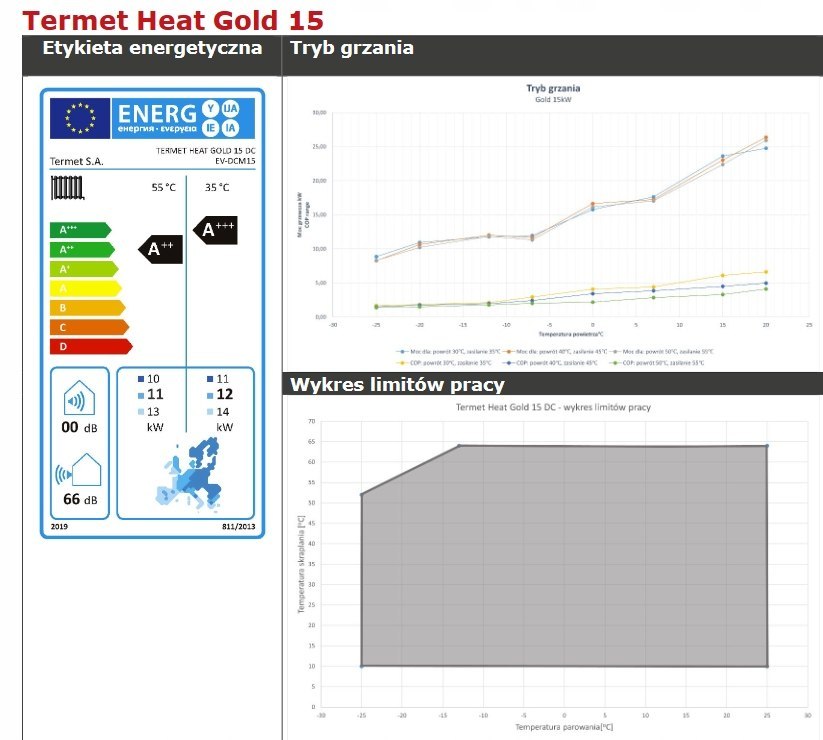Click the indoor sound level house icon
Viewport: 823px width, 740px height.
(x=79, y=398)
